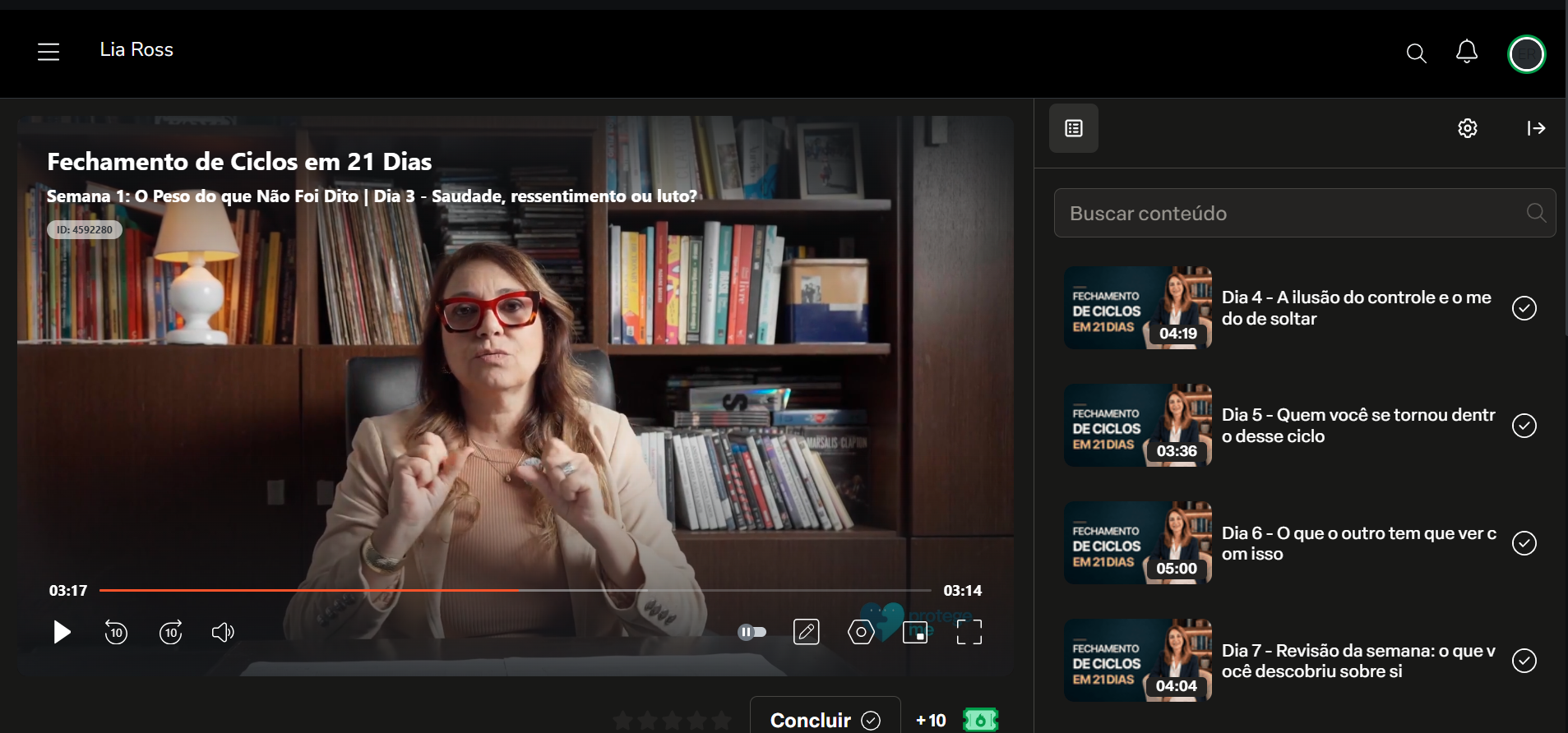Open the hamburger menu
1568x733 pixels.
(49, 52)
